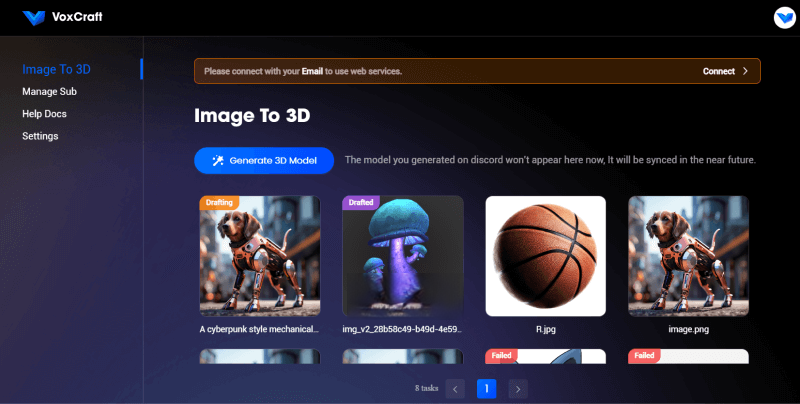Image resolution: width=800 pixels, height=404 pixels.
Task: Open the basketball R.jpg thumbnail
Action: tap(545, 256)
